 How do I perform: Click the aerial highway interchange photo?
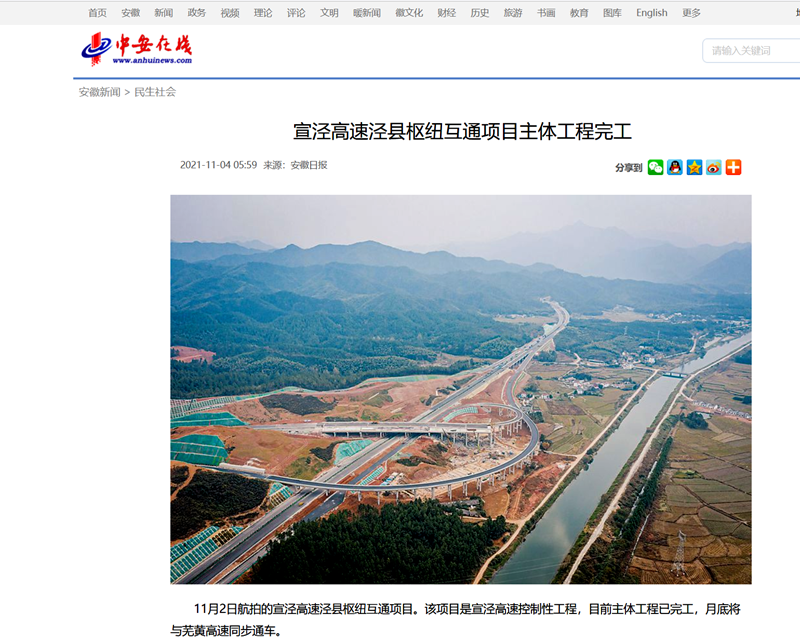coord(460,389)
